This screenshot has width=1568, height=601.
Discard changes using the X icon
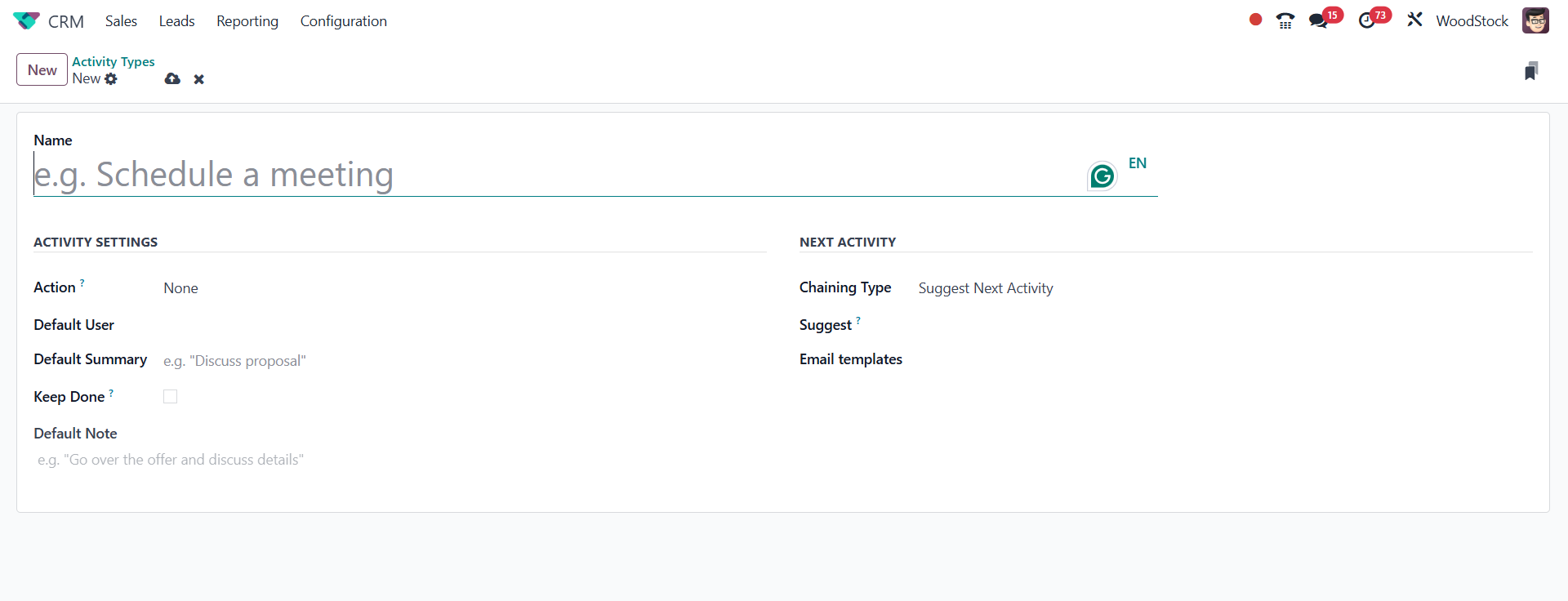[x=198, y=79]
